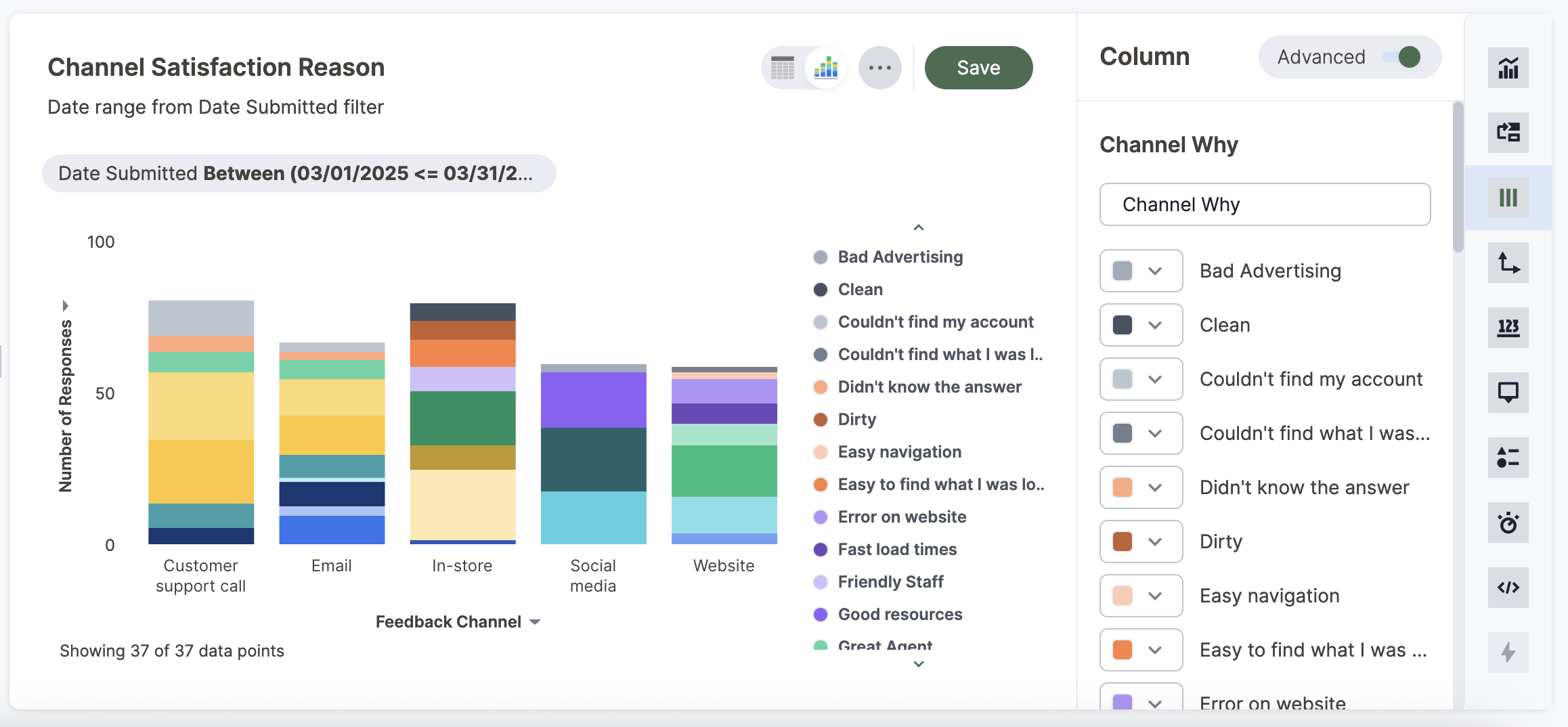Expand the Feedback Channel axis dropdown
1568x727 pixels.
(535, 622)
